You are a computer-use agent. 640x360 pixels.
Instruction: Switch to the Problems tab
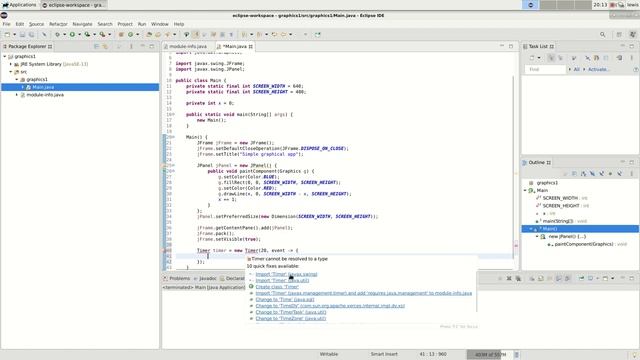[x=177, y=278]
